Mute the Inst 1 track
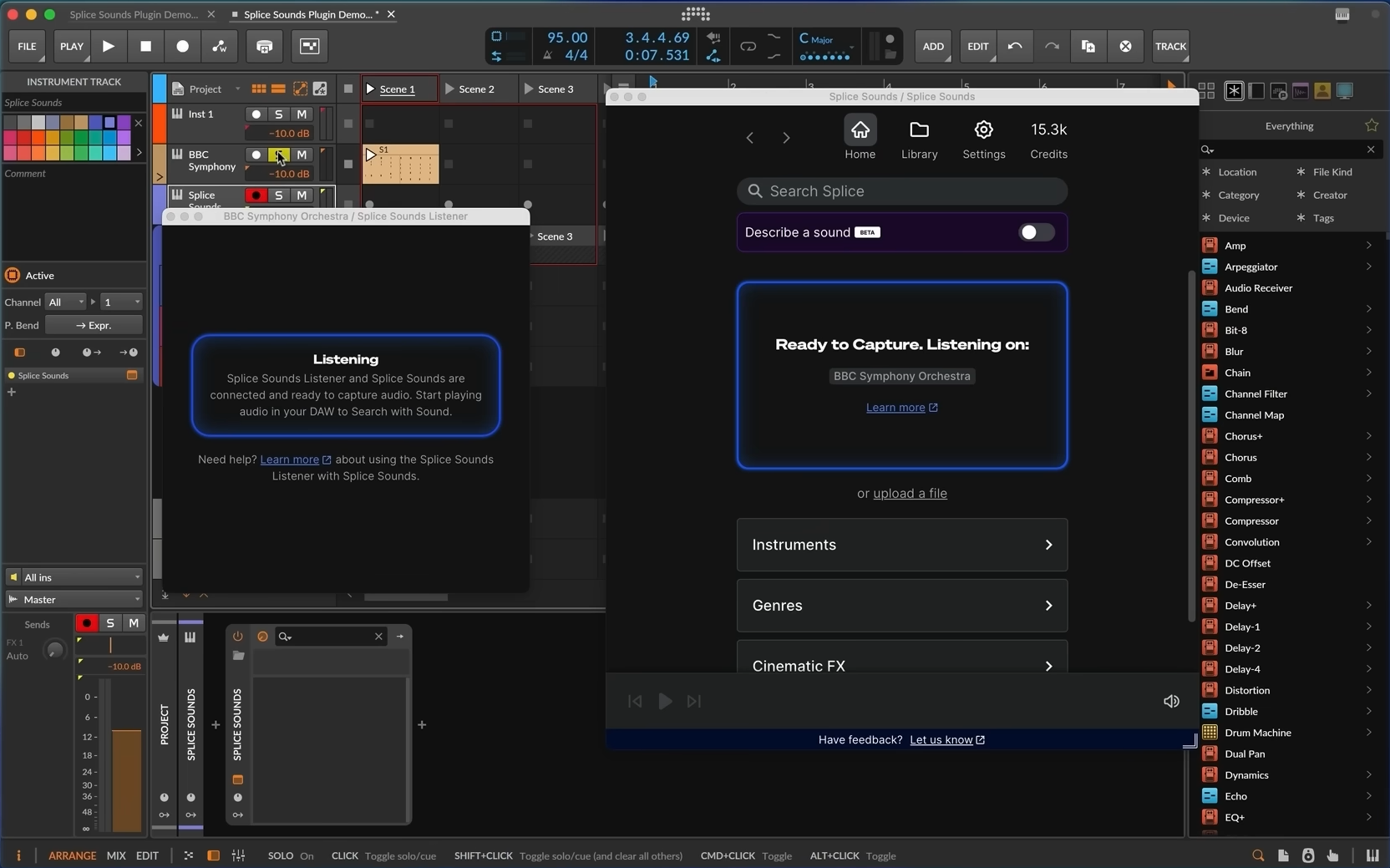This screenshot has height=868, width=1390. pos(302,114)
